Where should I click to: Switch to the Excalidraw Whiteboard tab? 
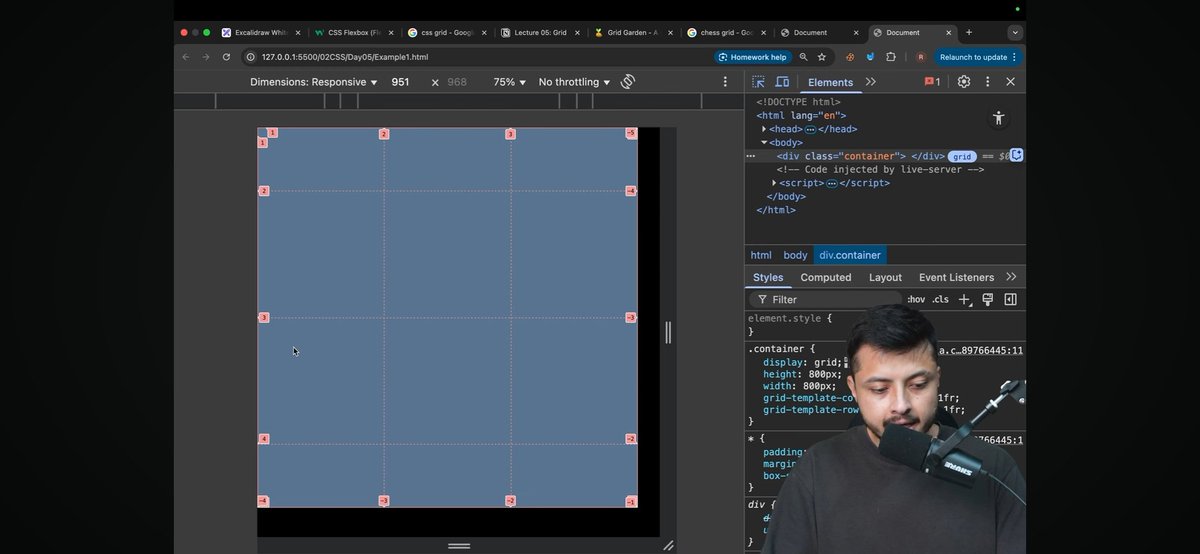pos(261,32)
